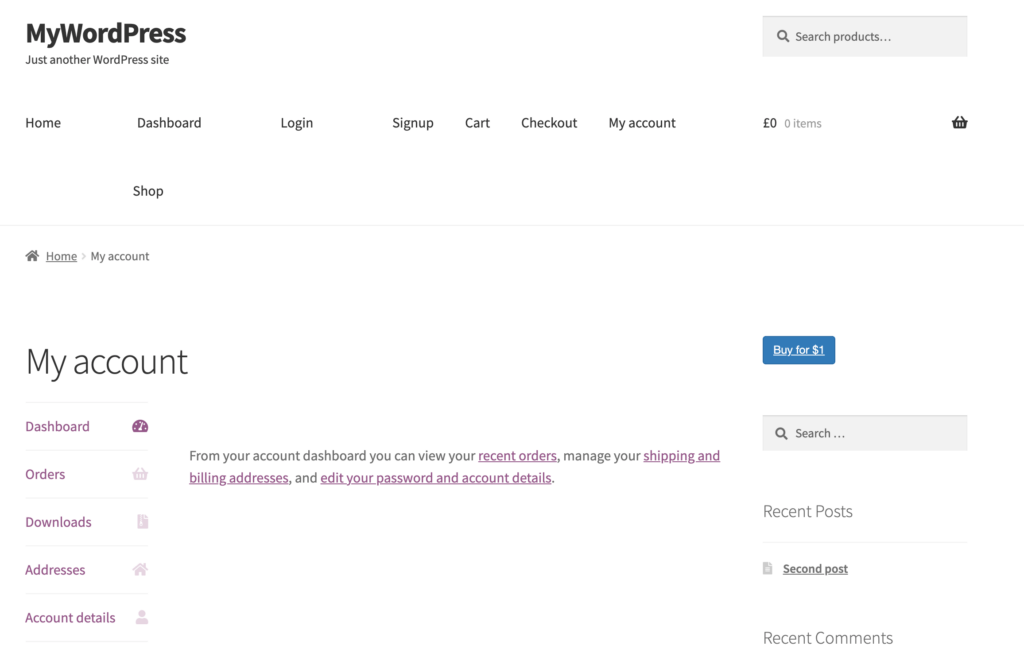Open the Cart page from the menu

point(477,123)
